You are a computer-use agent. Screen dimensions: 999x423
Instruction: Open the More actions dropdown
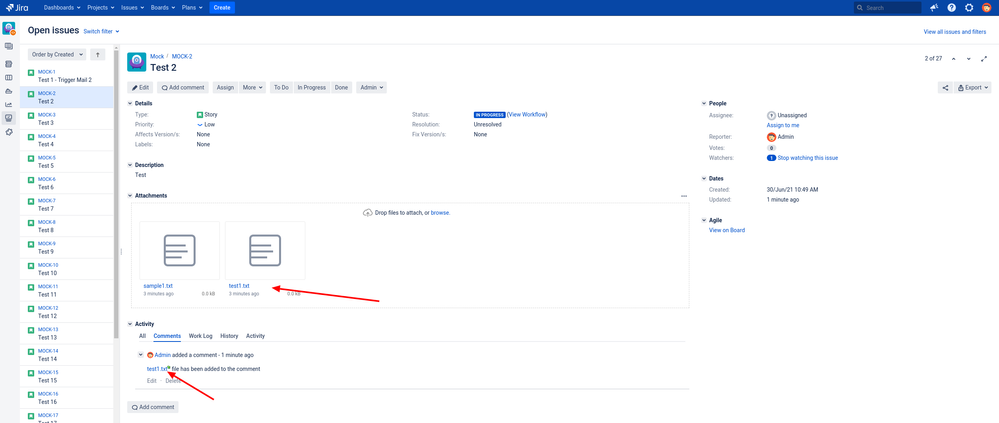[x=252, y=88]
